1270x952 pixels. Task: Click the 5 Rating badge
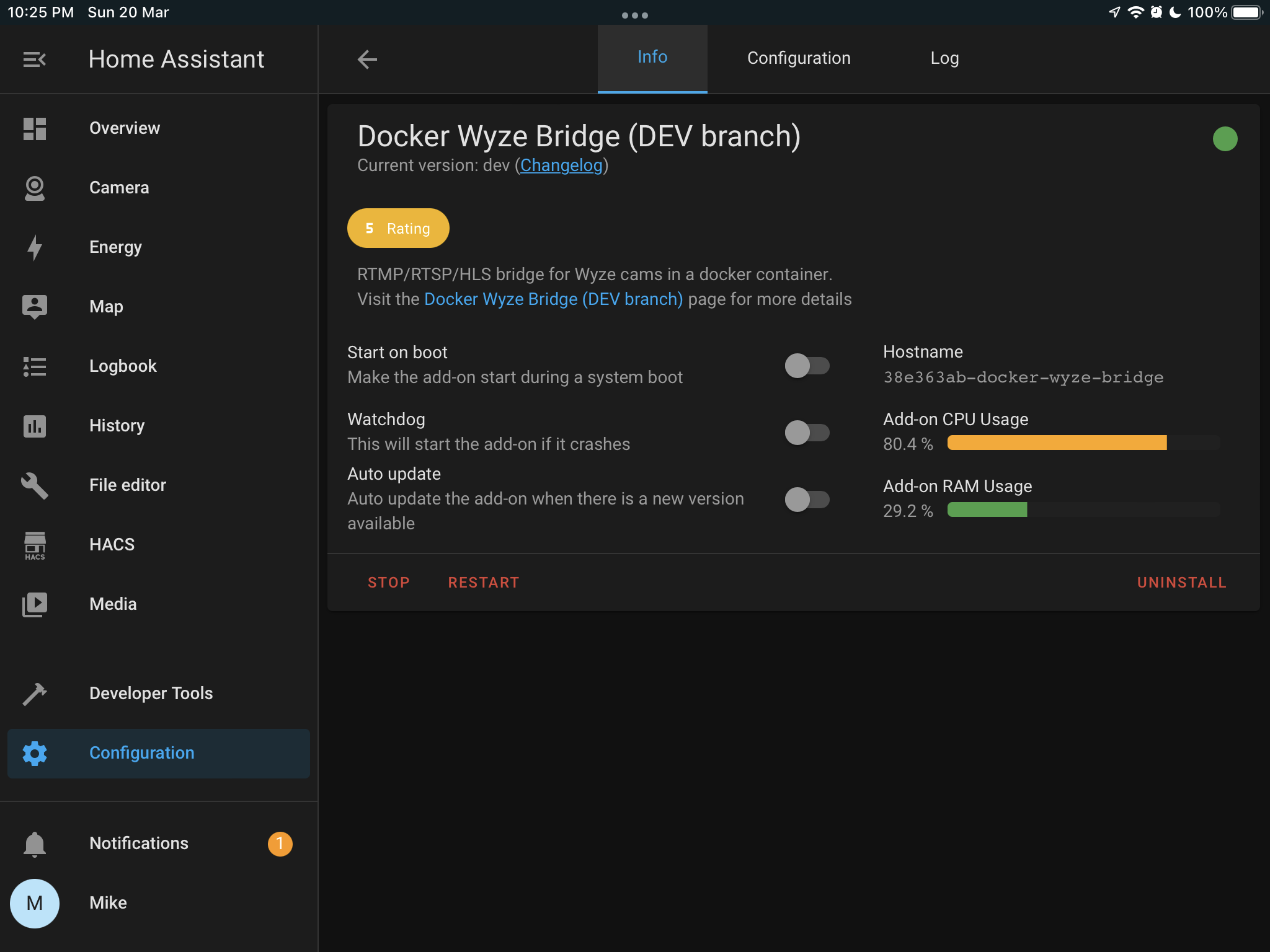(x=398, y=229)
